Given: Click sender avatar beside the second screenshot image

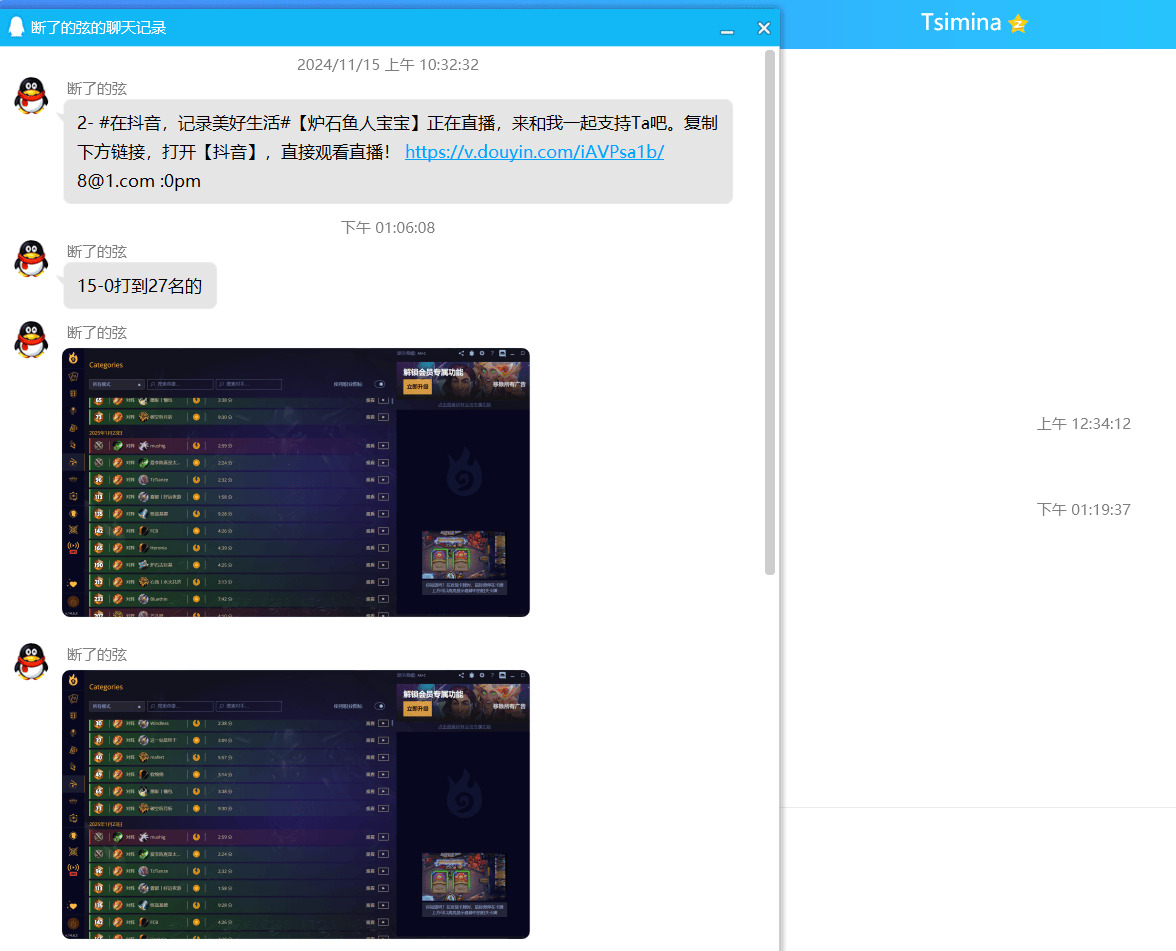Looking at the screenshot, I should point(31,662).
